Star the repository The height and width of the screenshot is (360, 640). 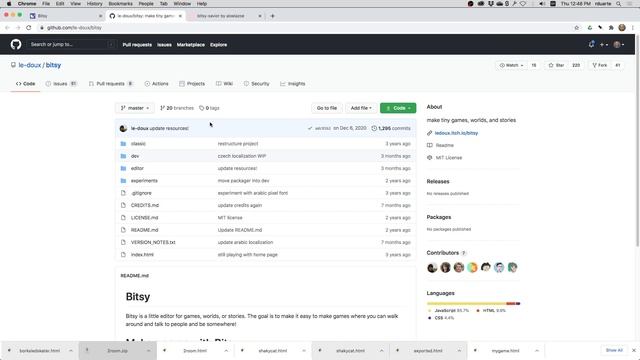pos(556,65)
